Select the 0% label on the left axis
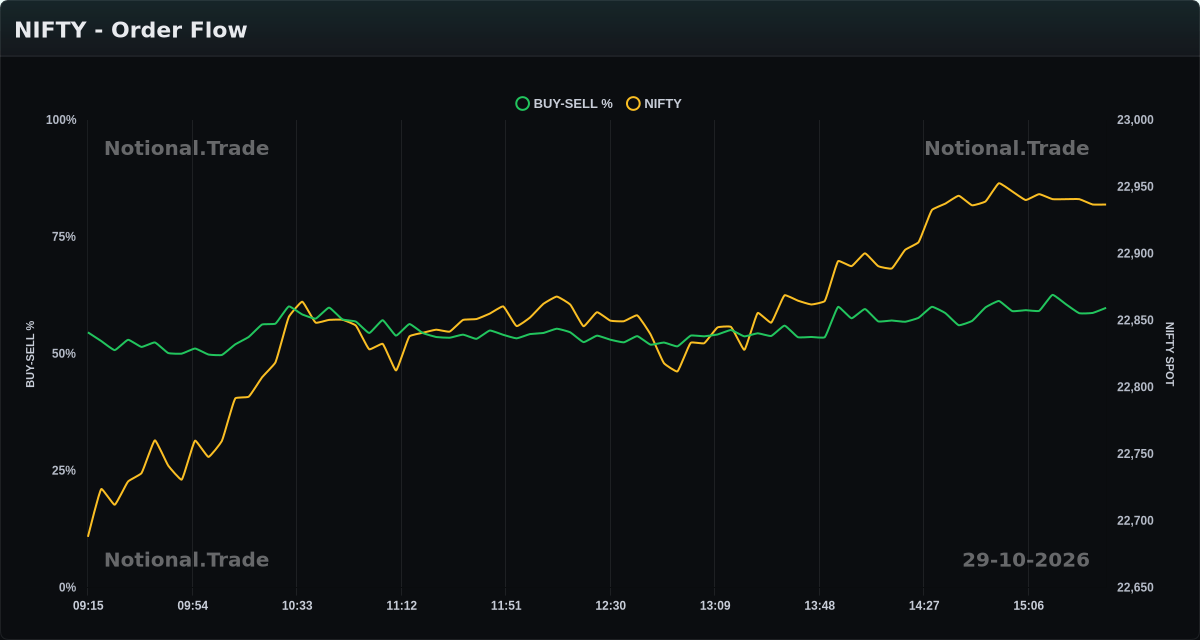 (x=67, y=588)
